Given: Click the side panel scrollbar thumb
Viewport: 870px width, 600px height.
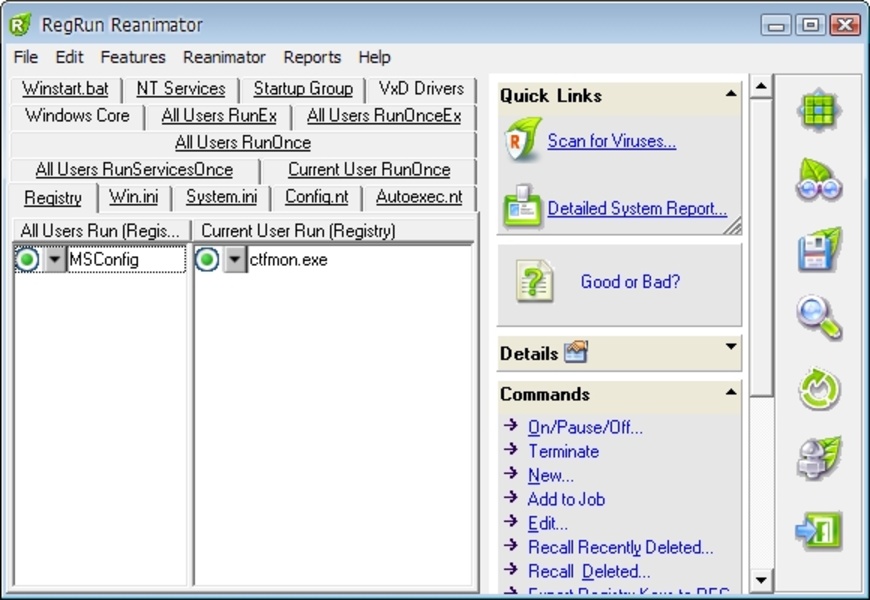Looking at the screenshot, I should (761, 248).
